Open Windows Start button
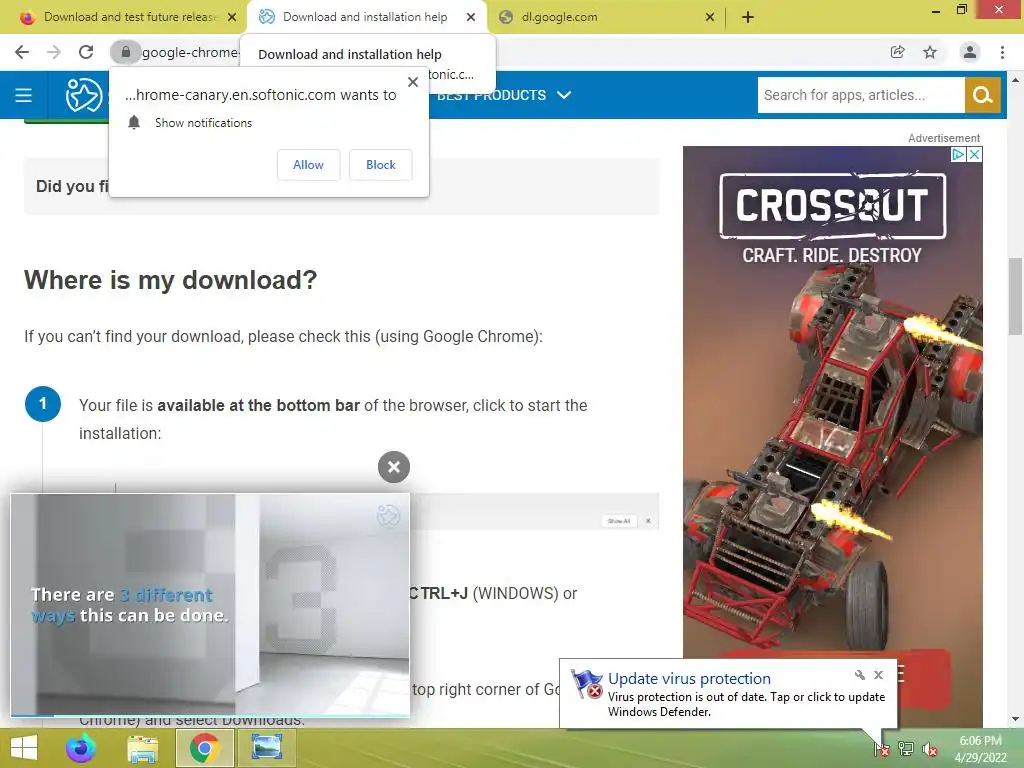1024x768 pixels. click(24, 748)
